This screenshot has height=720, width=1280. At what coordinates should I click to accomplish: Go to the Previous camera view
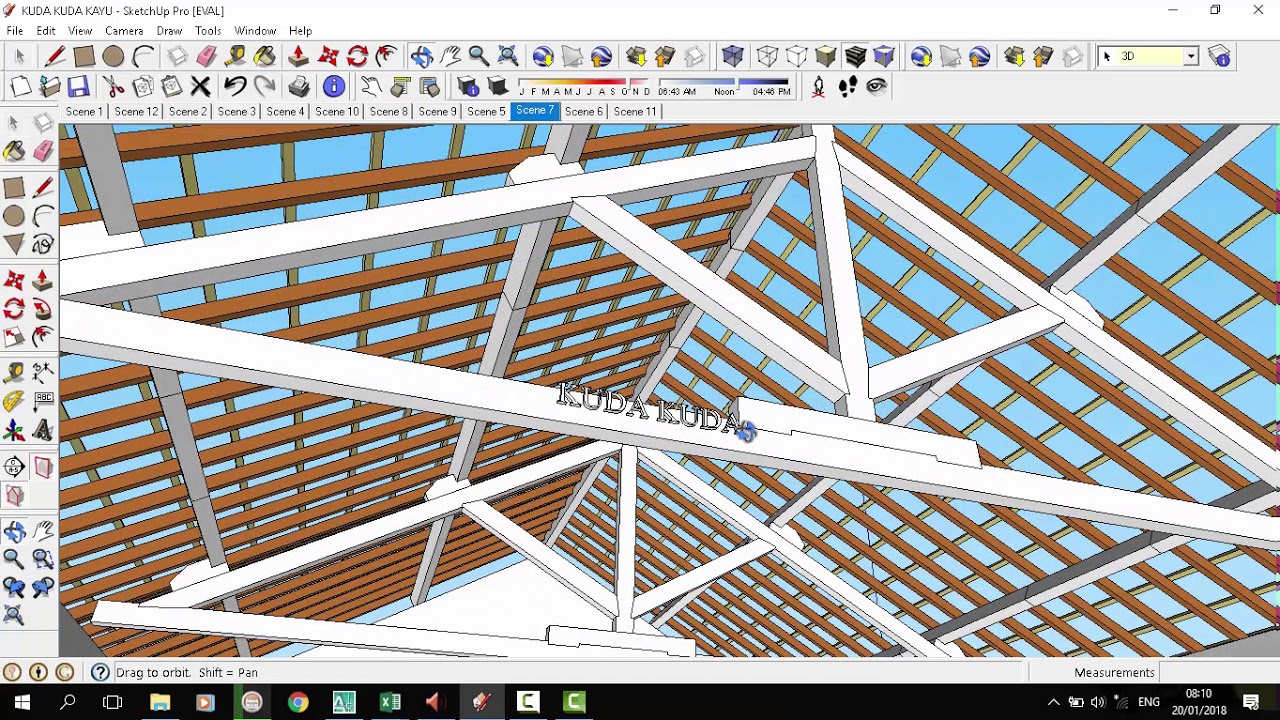coord(14,587)
